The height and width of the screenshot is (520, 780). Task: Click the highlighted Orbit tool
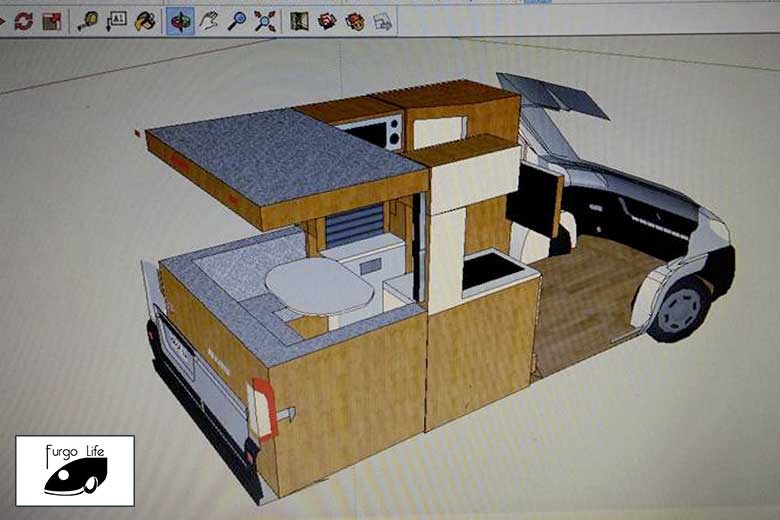click(x=180, y=21)
